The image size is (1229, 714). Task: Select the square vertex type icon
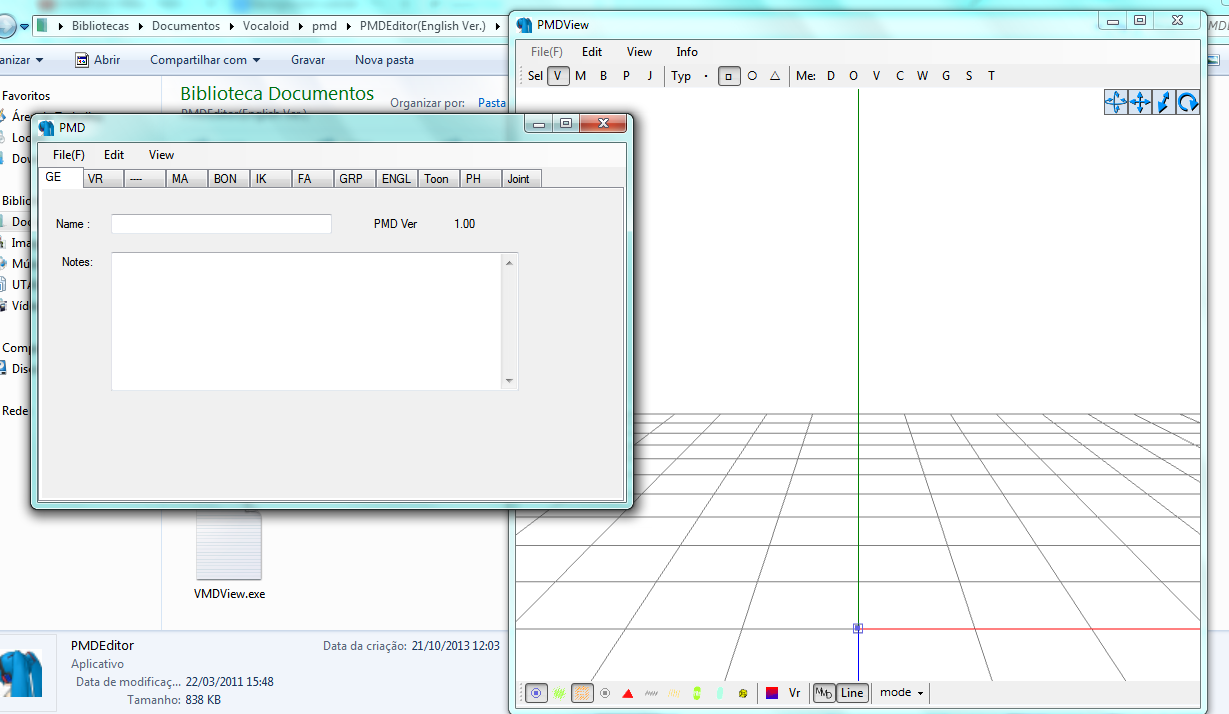pyautogui.click(x=729, y=75)
